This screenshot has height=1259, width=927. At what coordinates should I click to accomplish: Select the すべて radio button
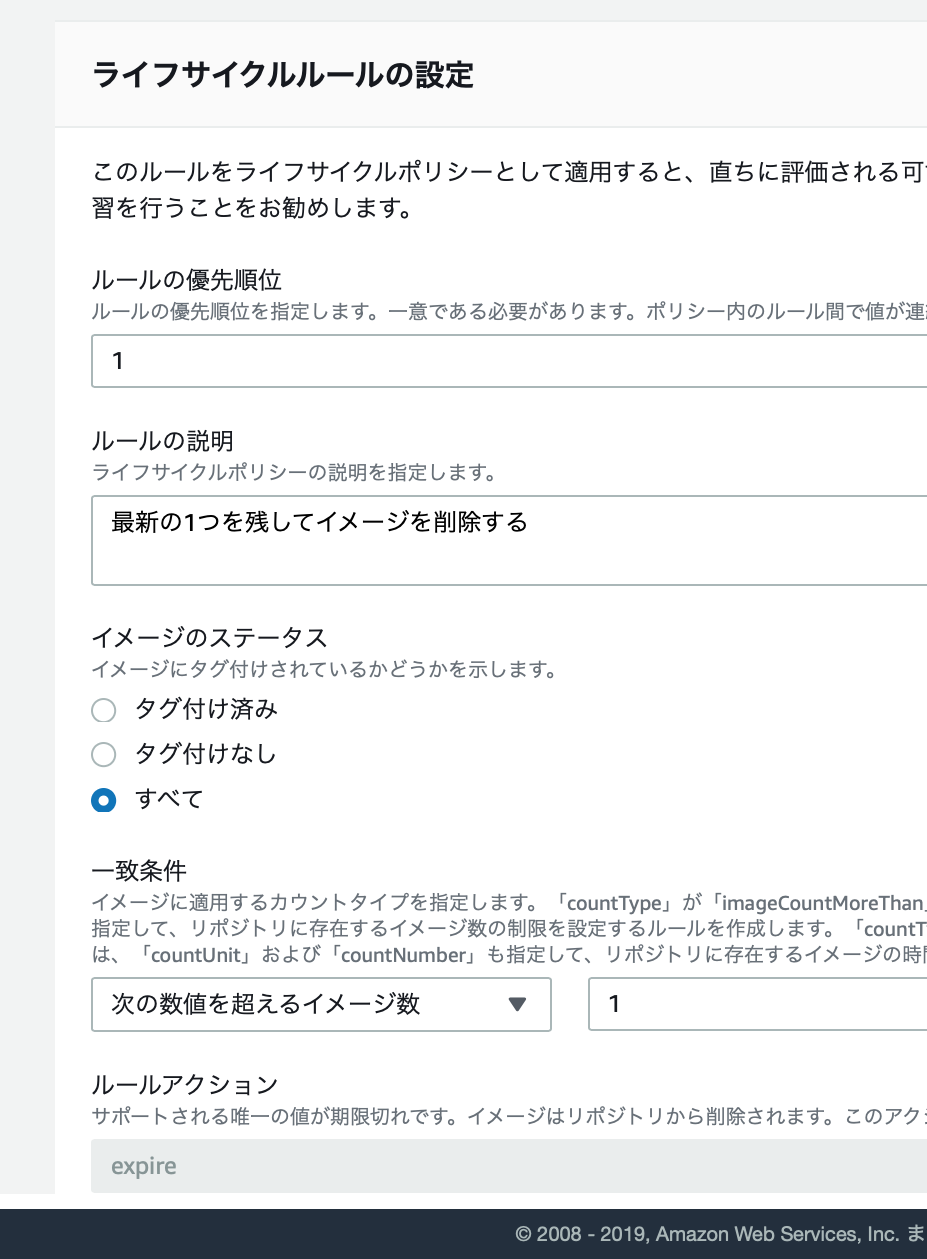point(103,800)
